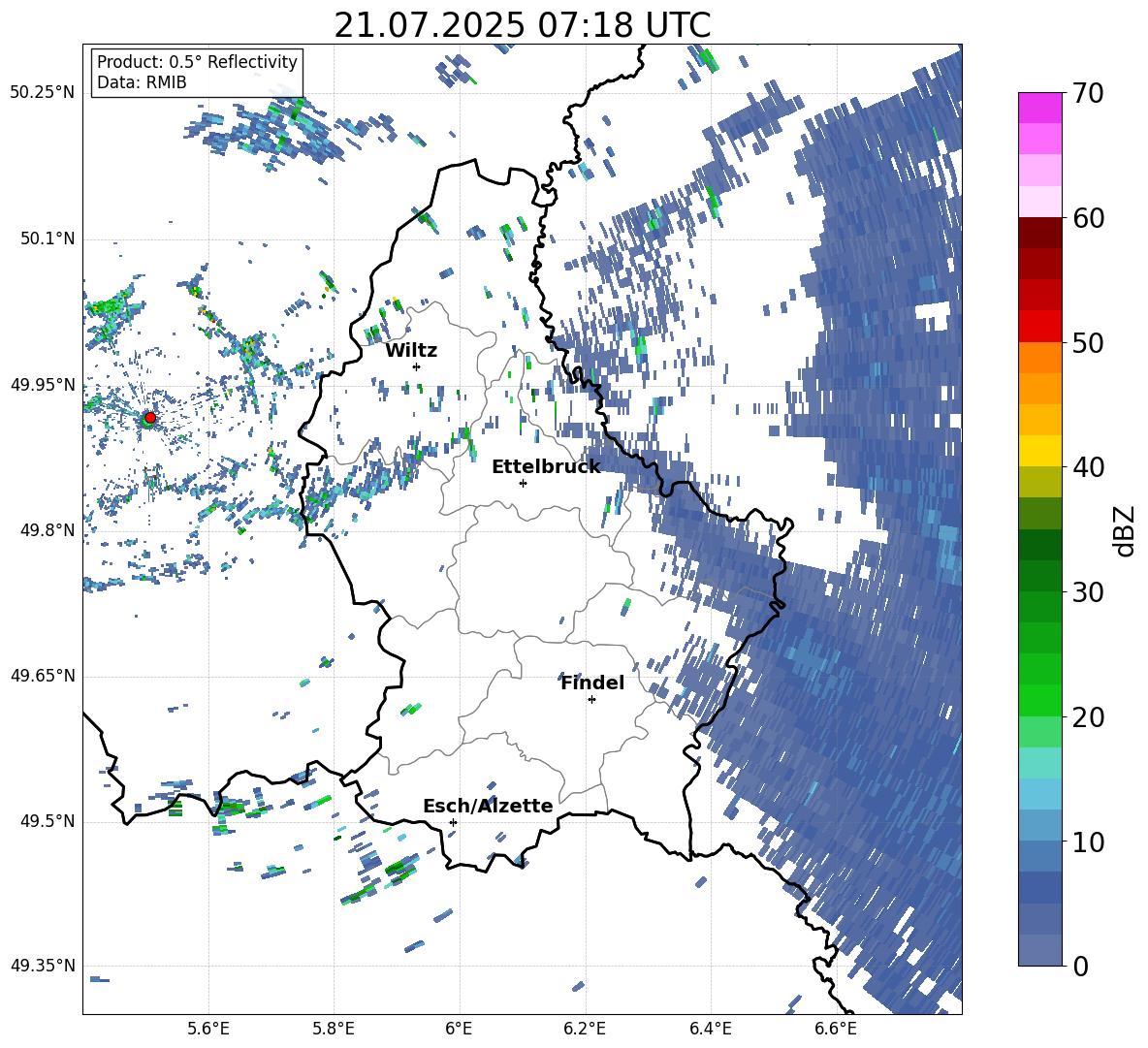The width and height of the screenshot is (1148, 1048).
Task: Click the 40 tick on the colorbar
Action: point(1088,467)
